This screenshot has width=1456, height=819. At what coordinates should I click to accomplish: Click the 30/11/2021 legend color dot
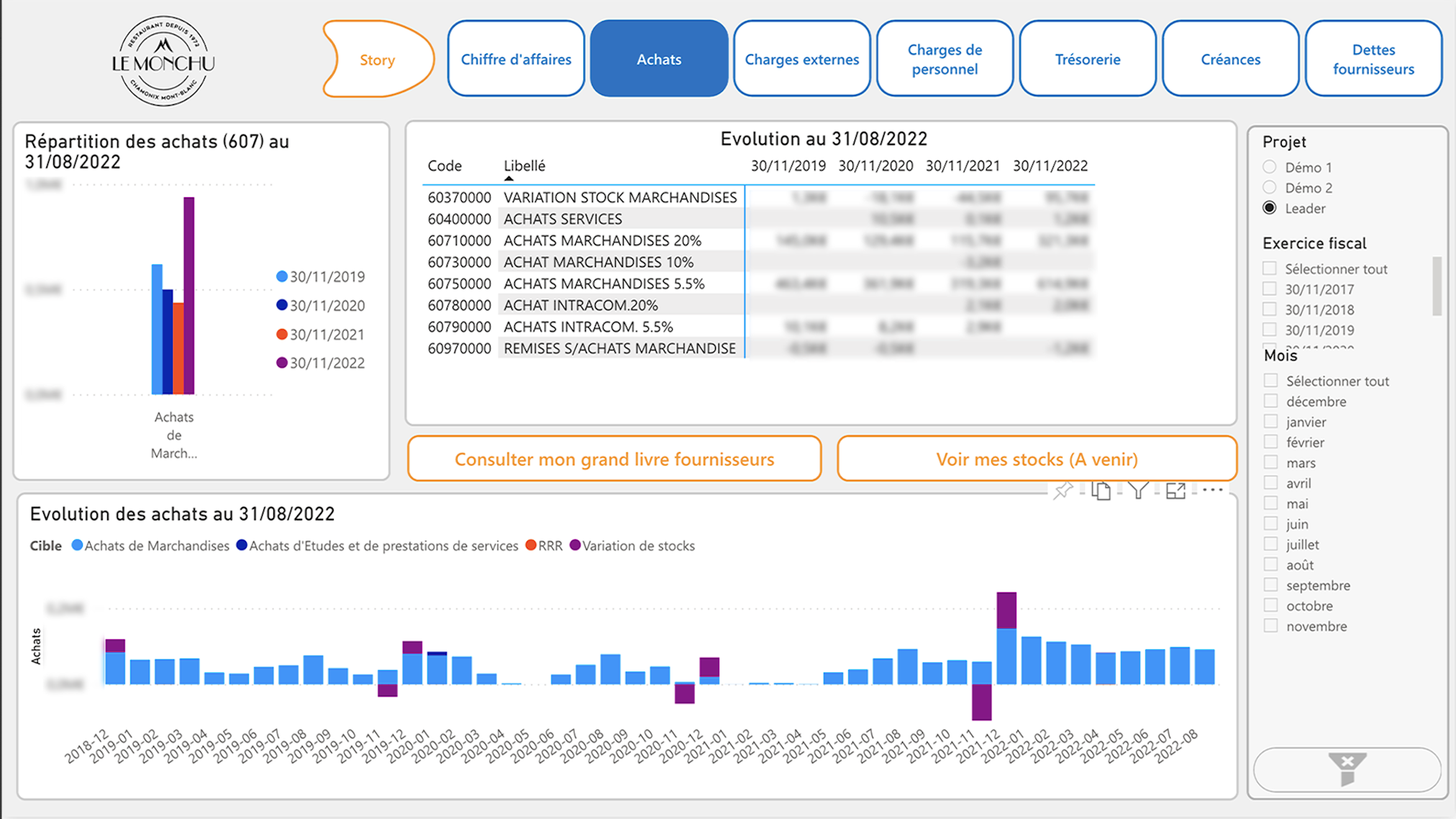[282, 334]
